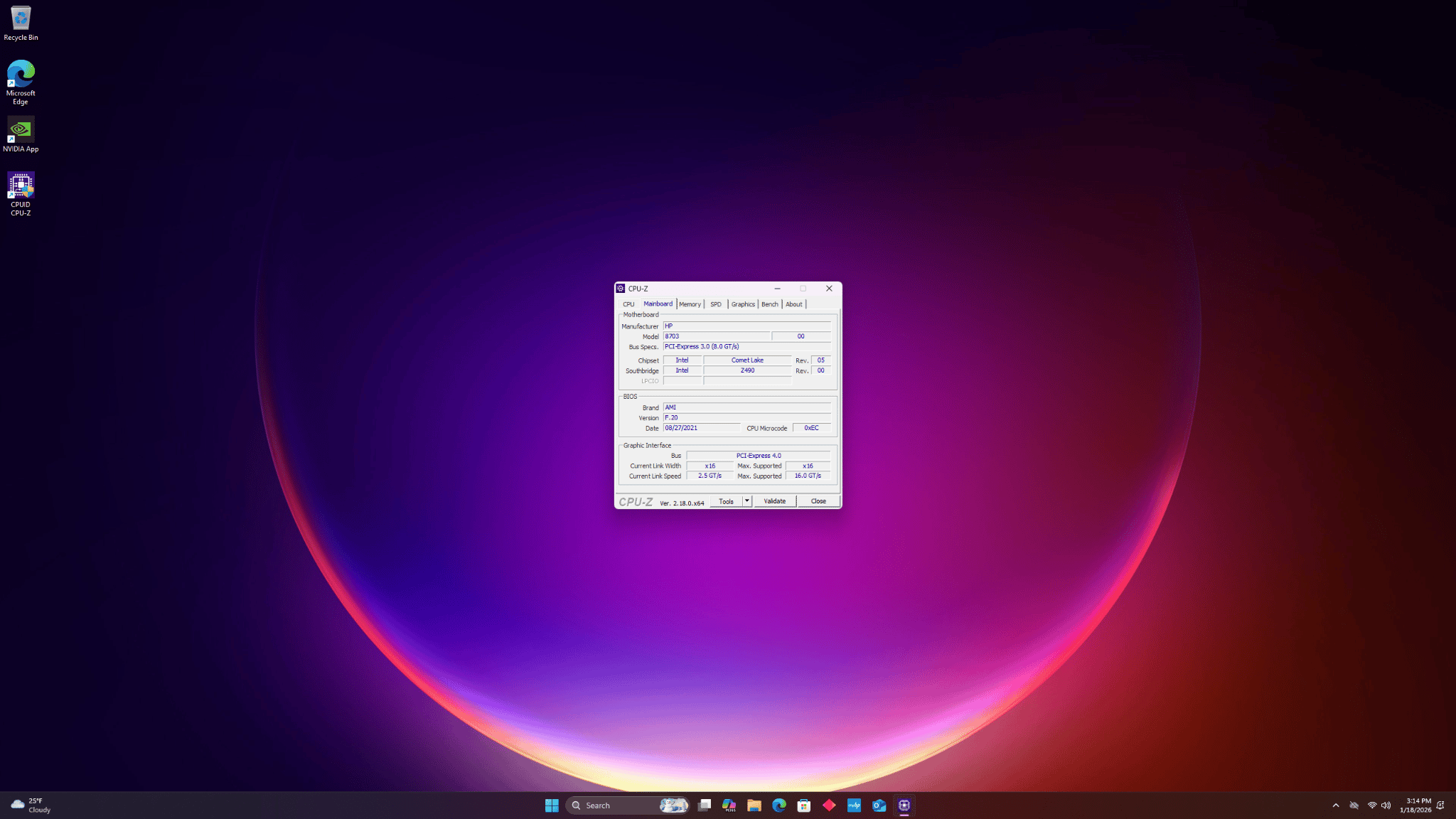Click the BIOS Version F.20 value

pyautogui.click(x=747, y=418)
